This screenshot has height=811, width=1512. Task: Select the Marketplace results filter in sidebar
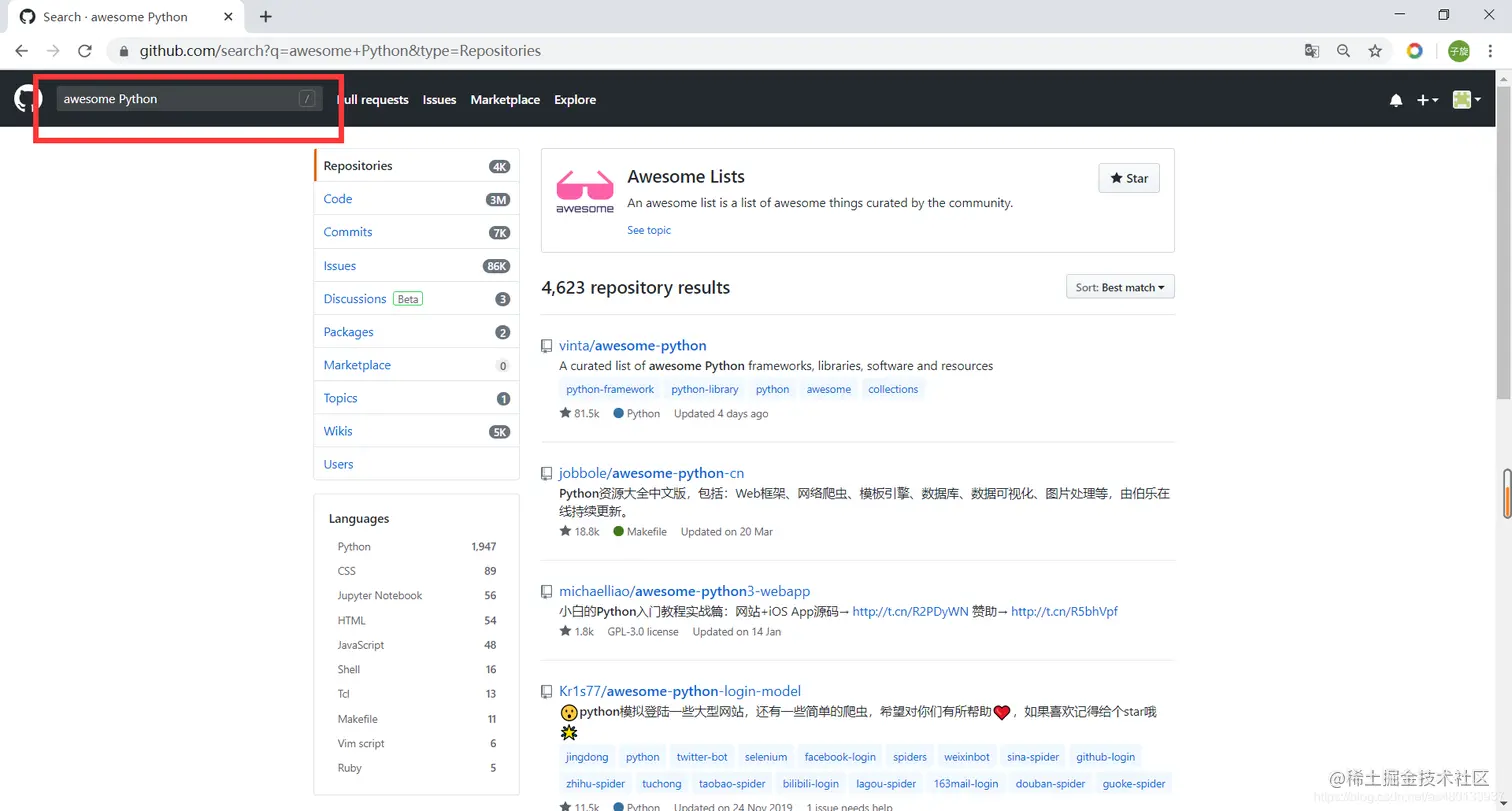[416, 365]
